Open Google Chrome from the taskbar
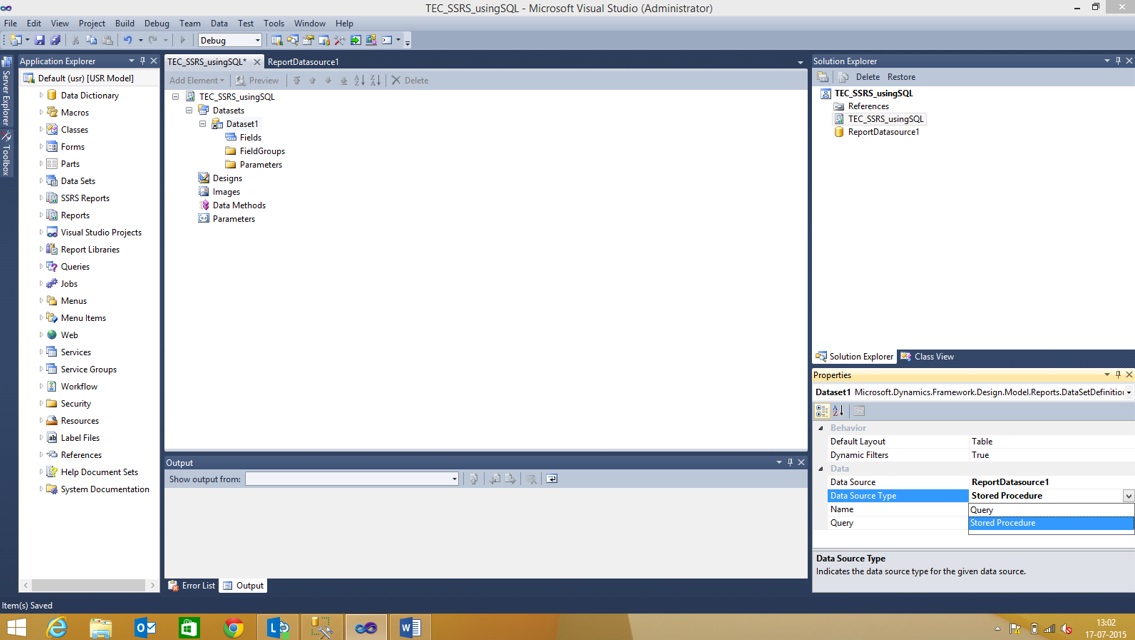The width and height of the screenshot is (1135, 640). click(x=233, y=628)
